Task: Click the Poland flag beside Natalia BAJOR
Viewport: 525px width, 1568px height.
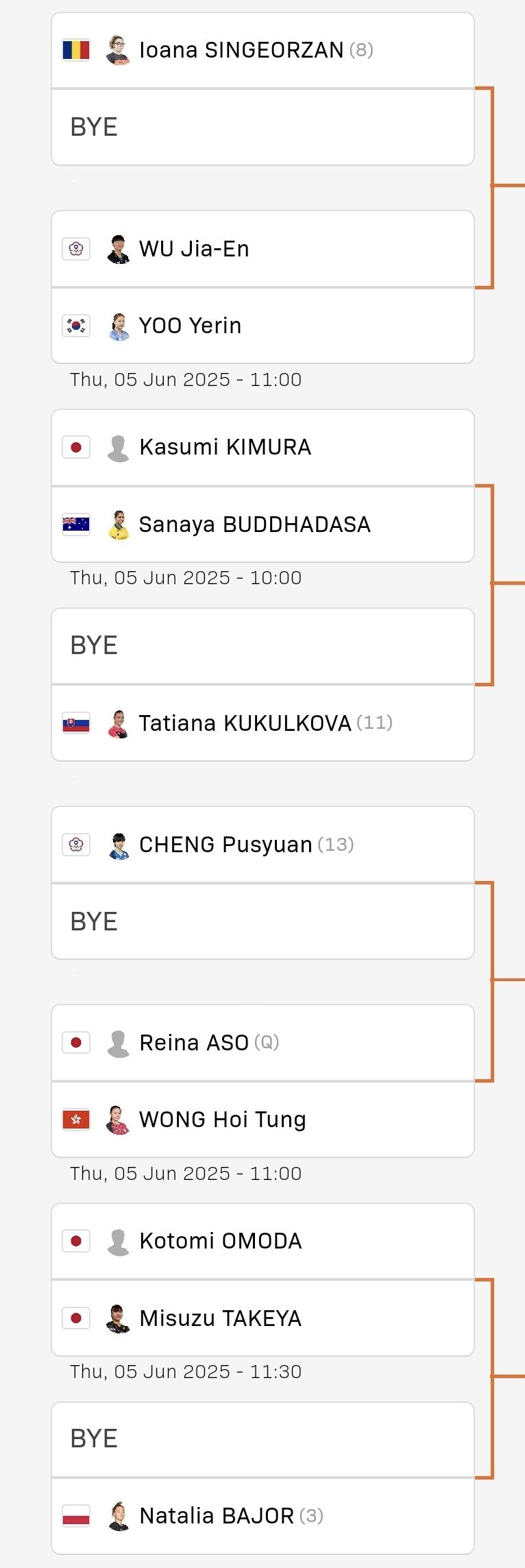Action: pyautogui.click(x=76, y=1515)
